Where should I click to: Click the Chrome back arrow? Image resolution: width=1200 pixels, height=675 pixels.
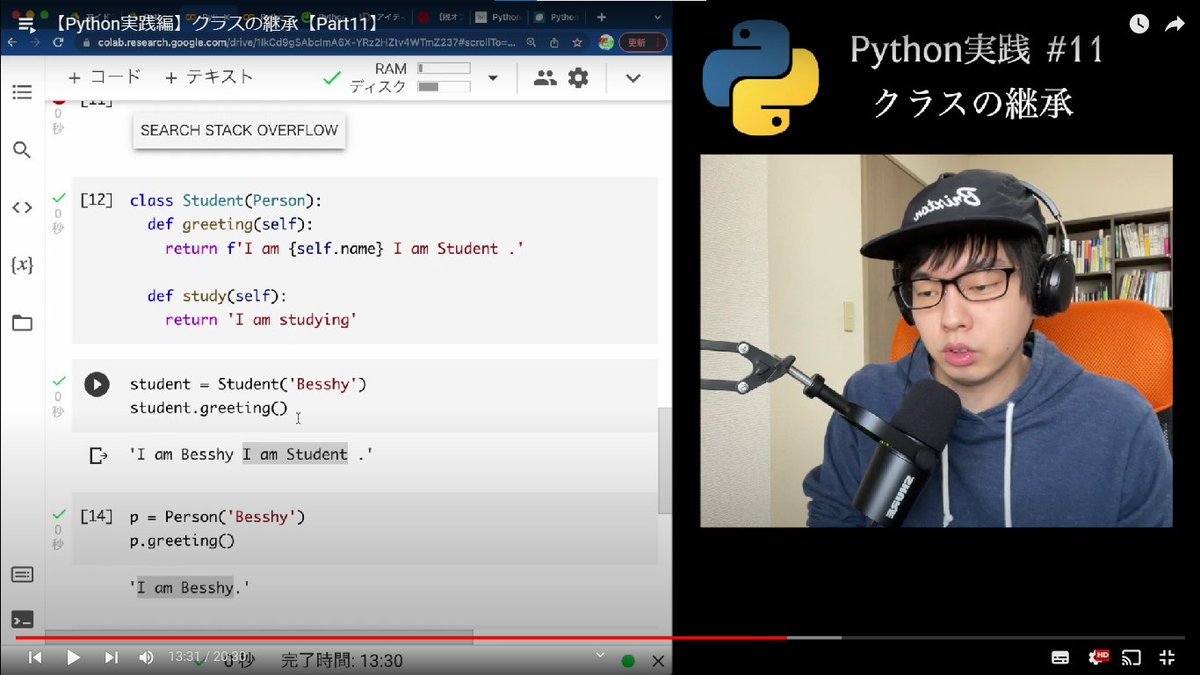10,43
